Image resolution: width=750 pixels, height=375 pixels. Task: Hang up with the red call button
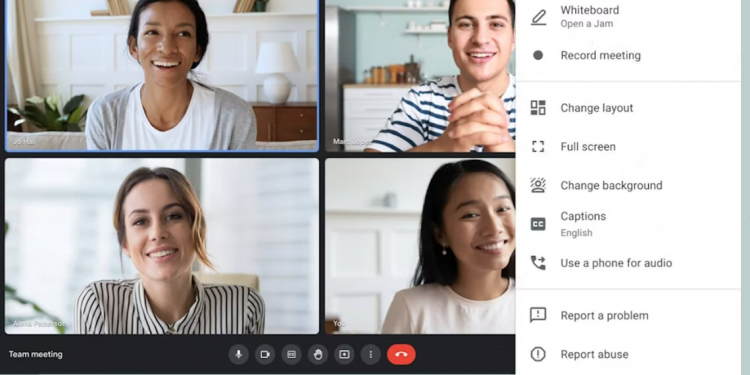coord(401,354)
